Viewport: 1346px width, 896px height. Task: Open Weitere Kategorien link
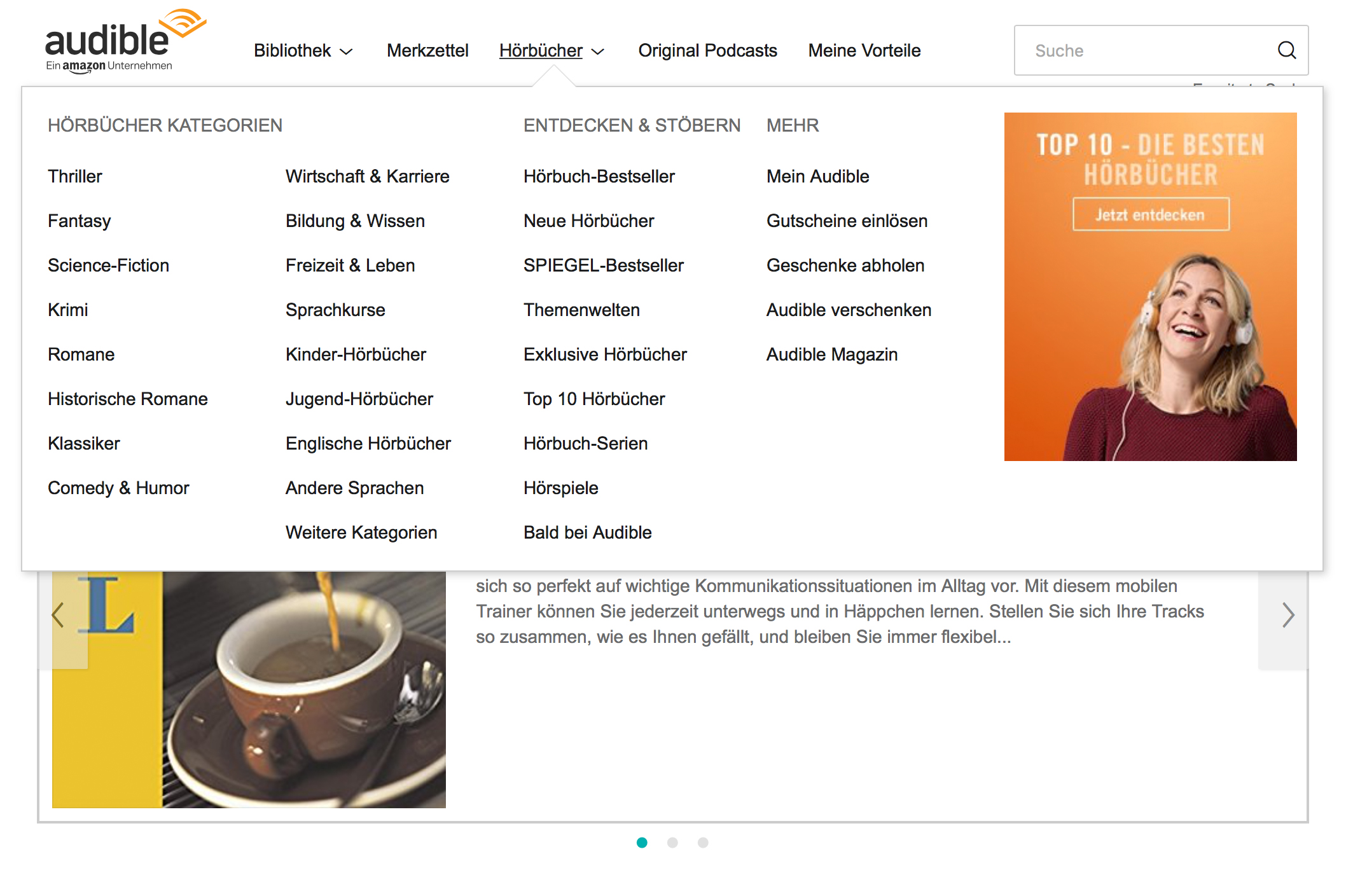coord(361,532)
